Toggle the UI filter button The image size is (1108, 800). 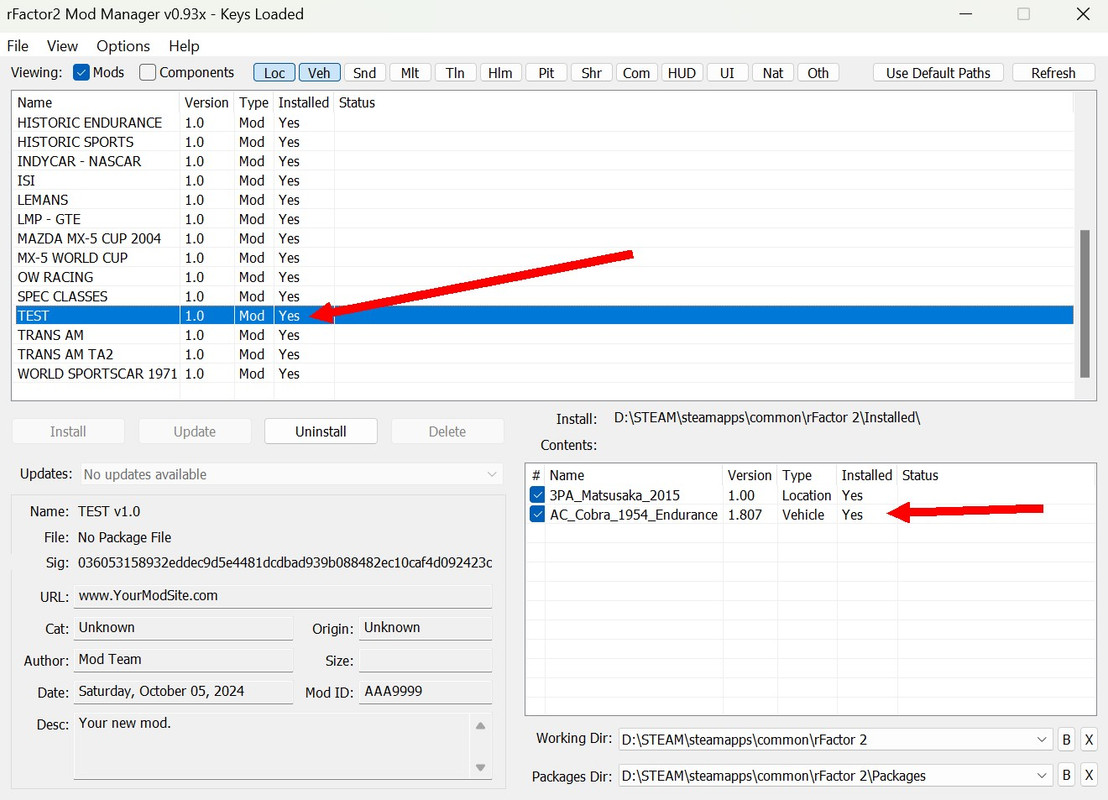point(727,73)
